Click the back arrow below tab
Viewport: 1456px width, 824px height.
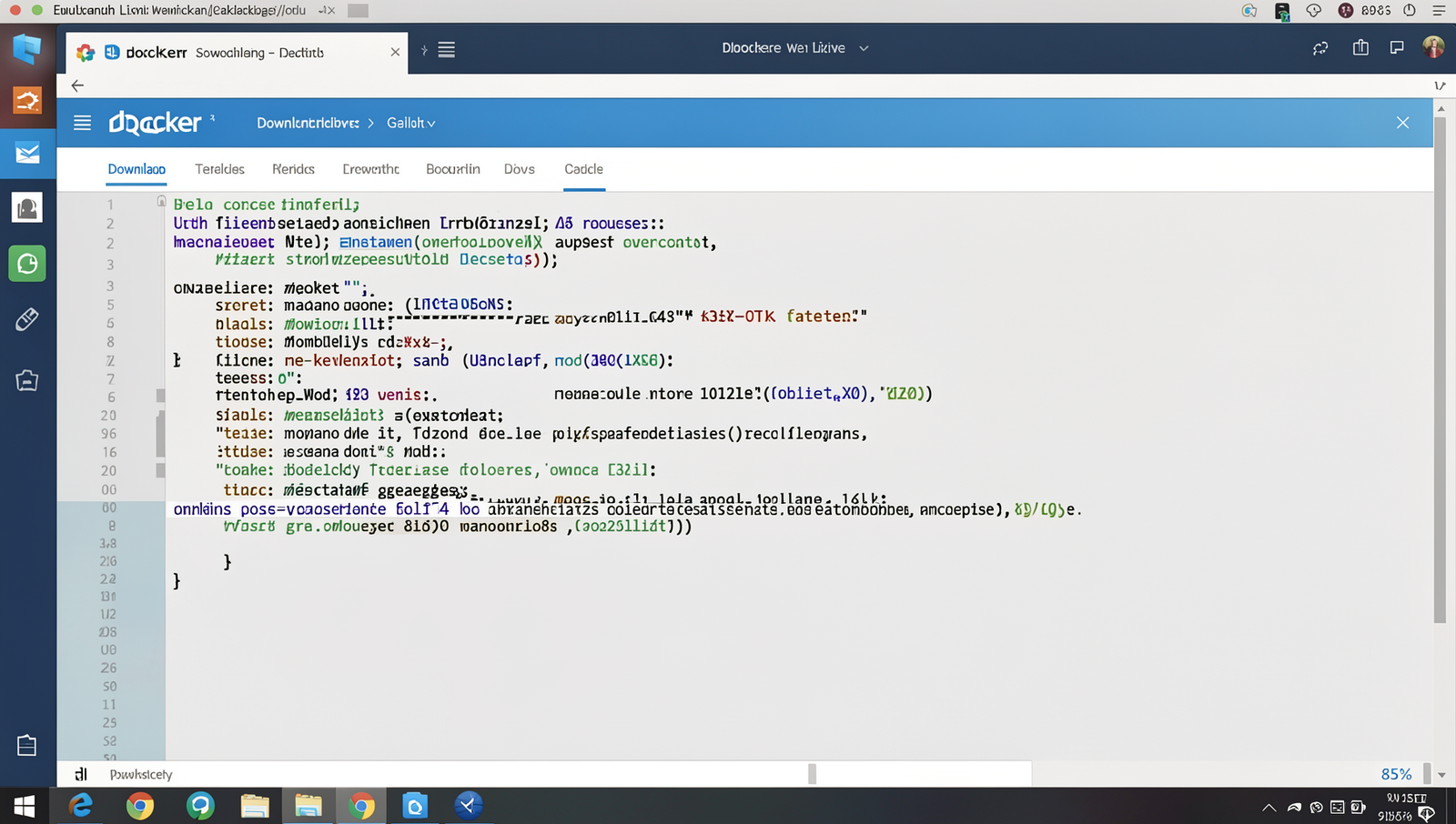pos(77,85)
